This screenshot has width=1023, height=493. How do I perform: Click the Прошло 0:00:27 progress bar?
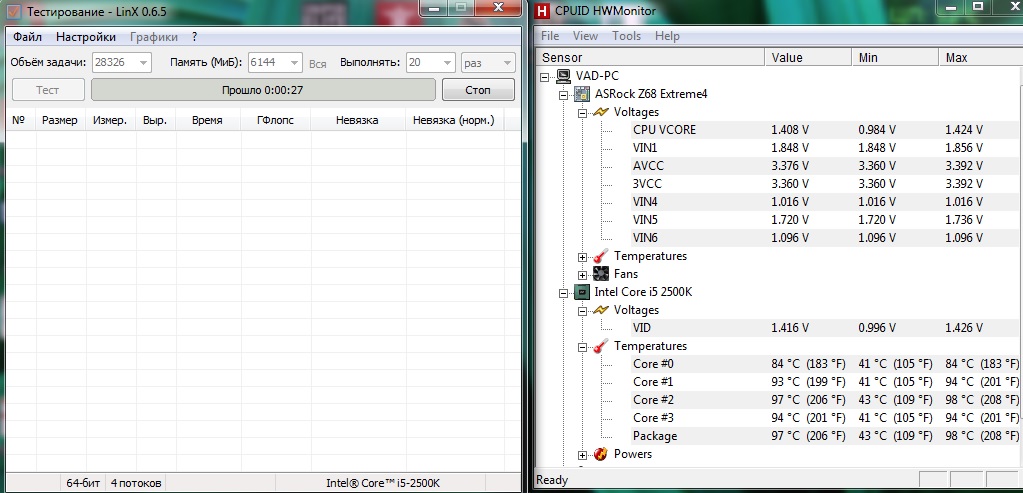(x=263, y=90)
